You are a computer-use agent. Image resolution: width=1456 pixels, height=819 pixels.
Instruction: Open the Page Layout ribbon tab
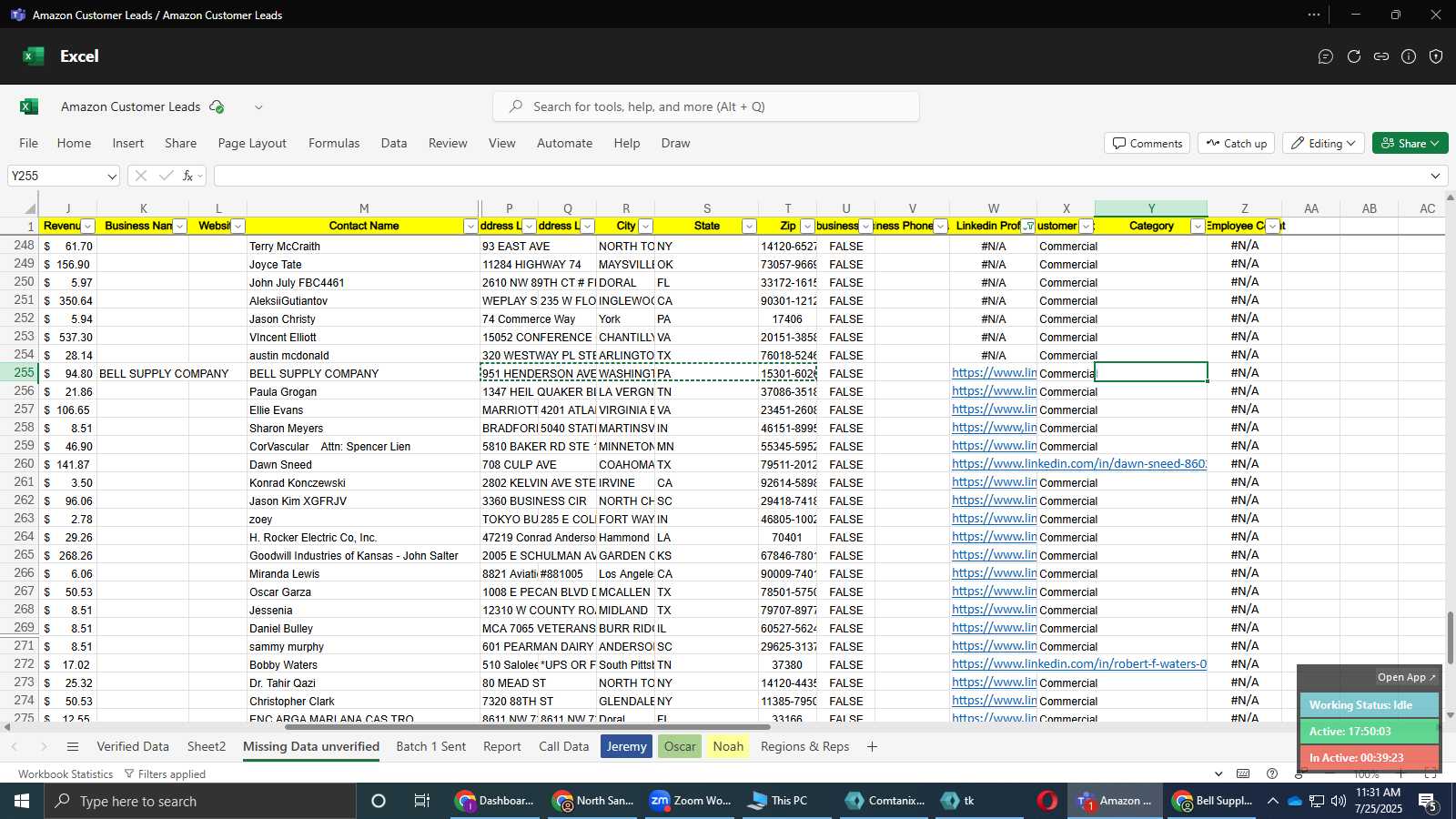pyautogui.click(x=252, y=143)
